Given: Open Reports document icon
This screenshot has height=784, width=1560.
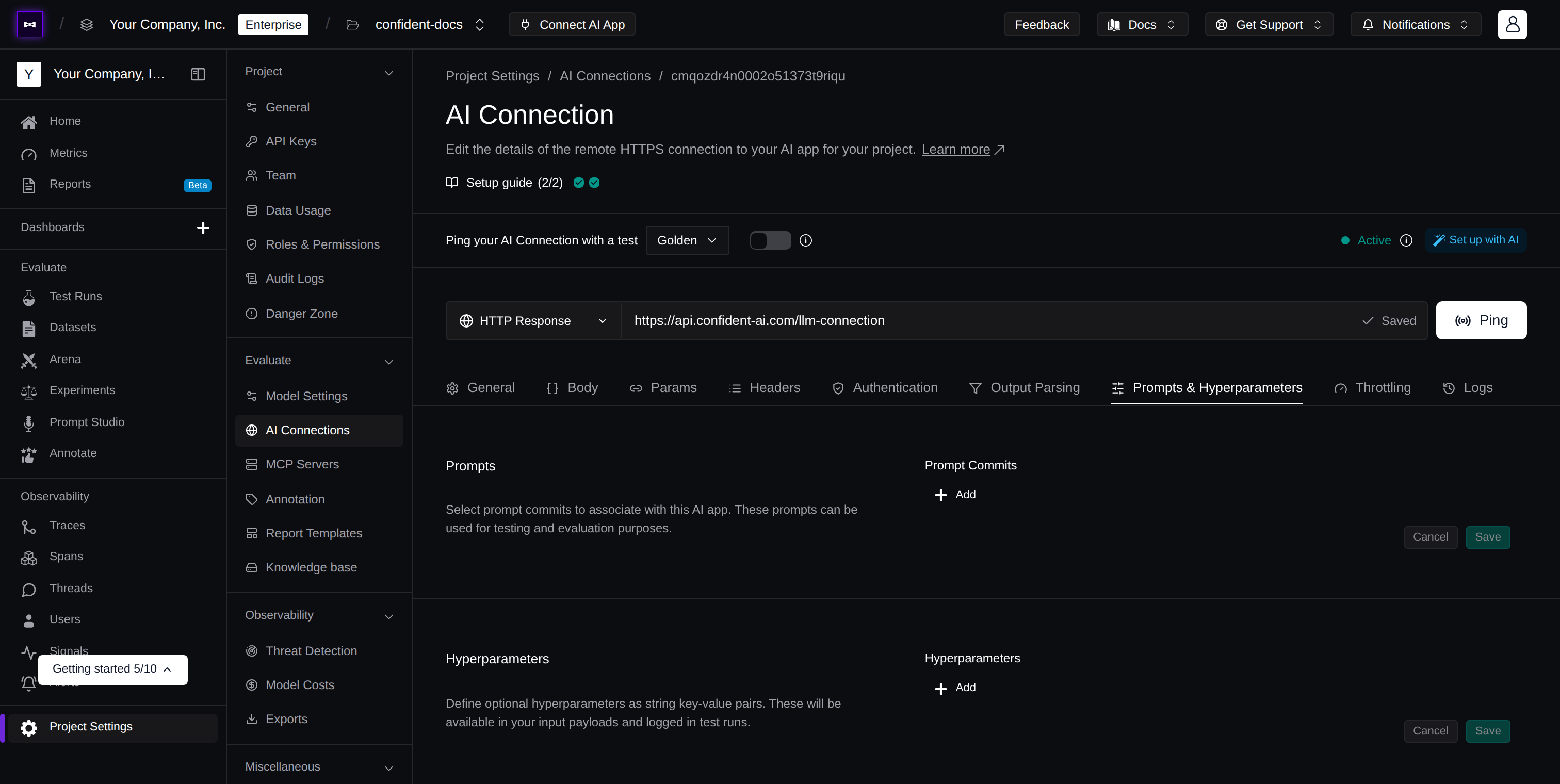Looking at the screenshot, I should (28, 185).
